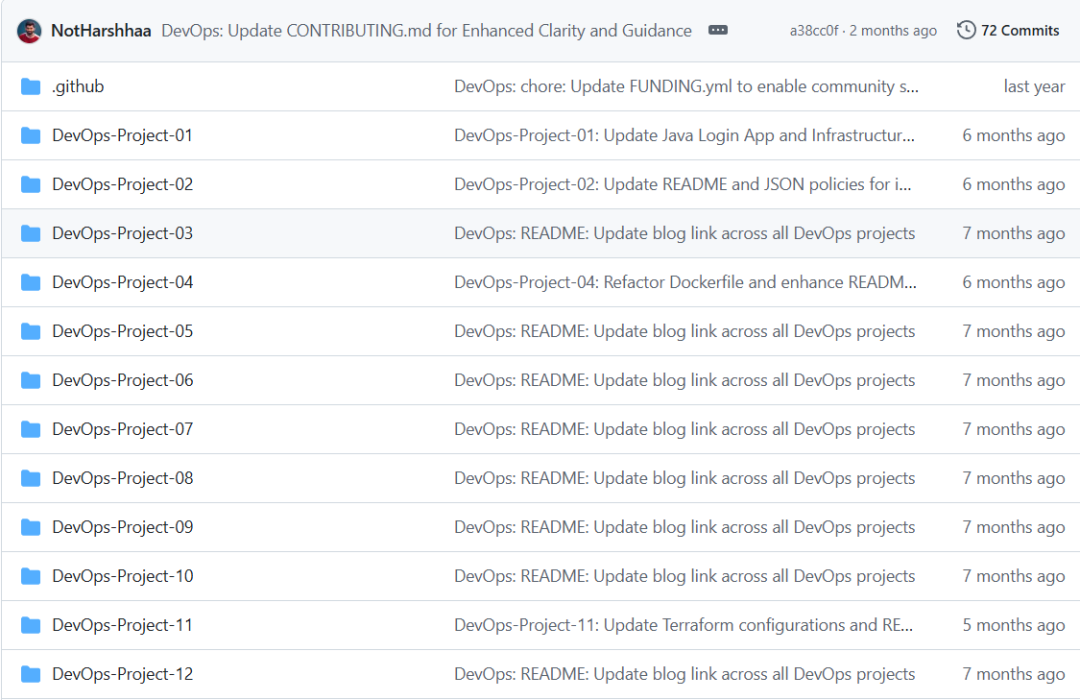The width and height of the screenshot is (1080, 700).
Task: Open the DevOps-Project-07 folder name
Action: click(123, 429)
